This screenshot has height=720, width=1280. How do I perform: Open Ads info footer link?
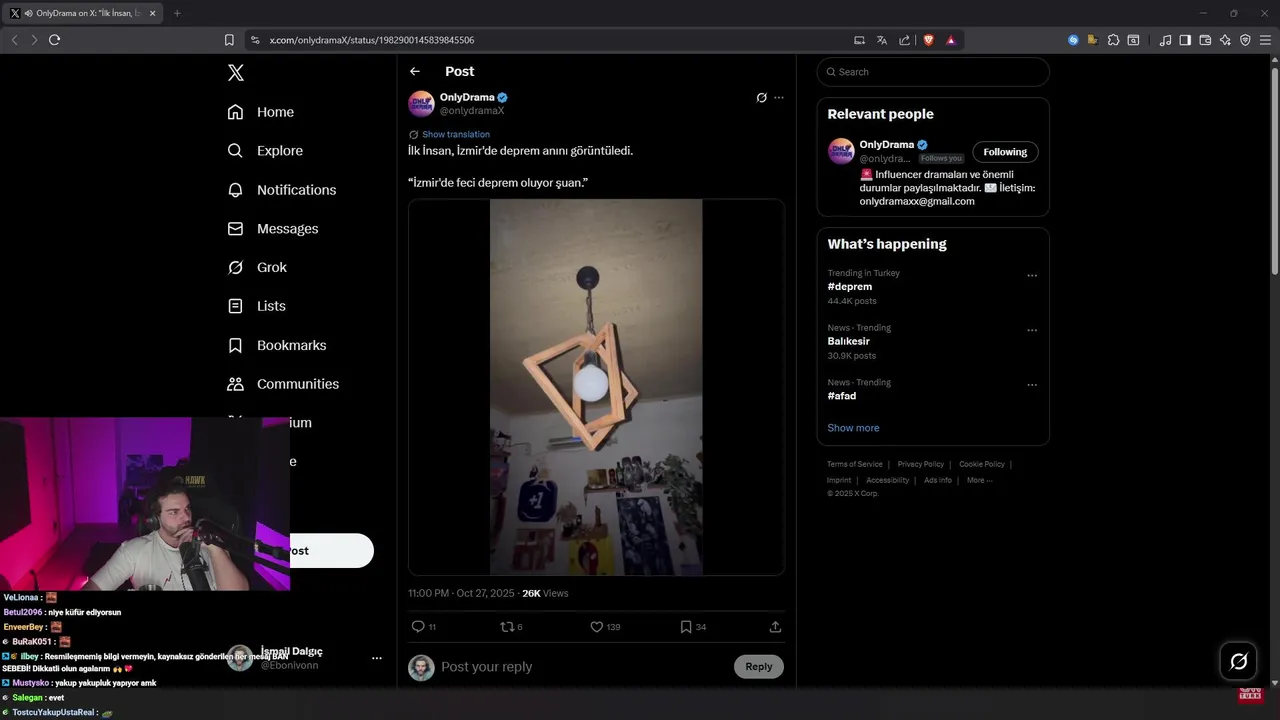coord(938,480)
